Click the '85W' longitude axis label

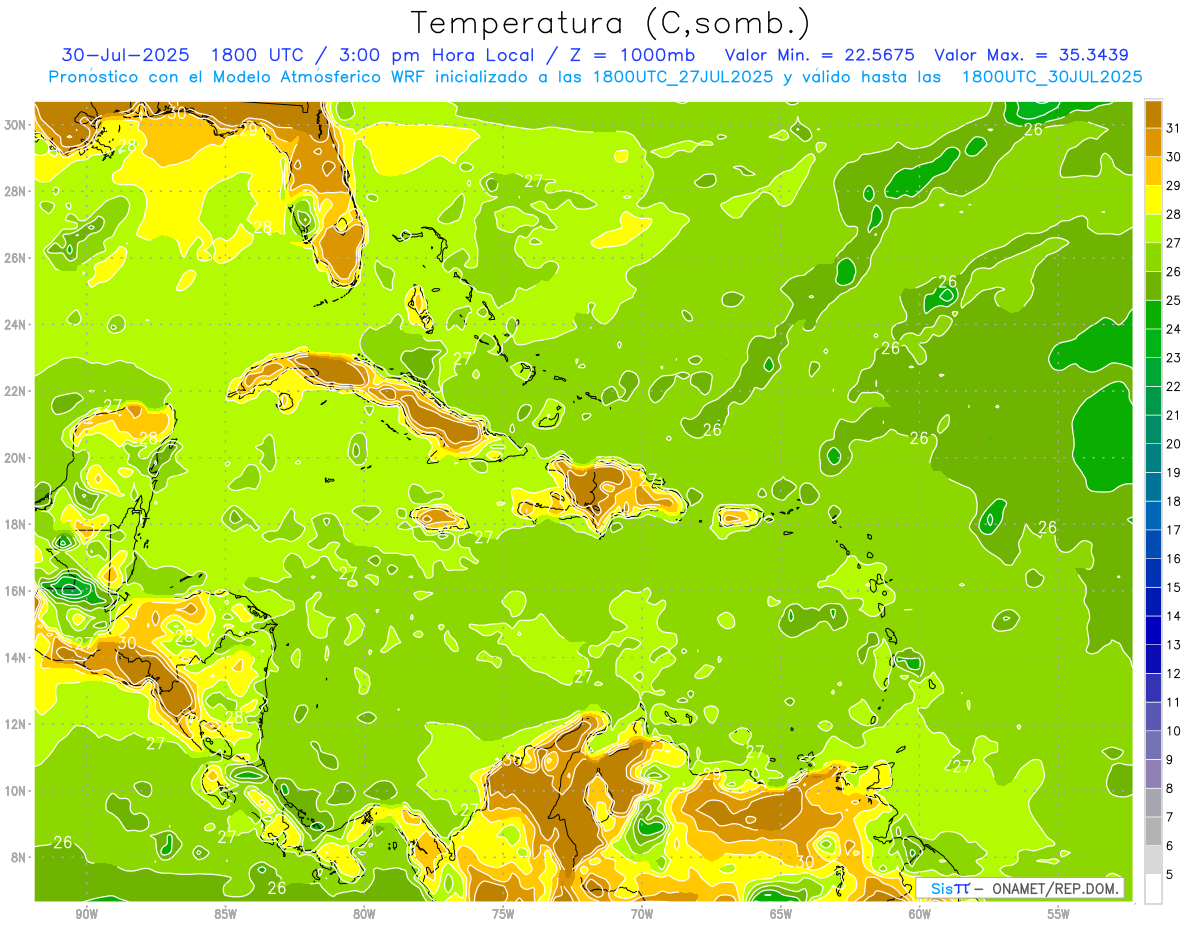(x=225, y=914)
